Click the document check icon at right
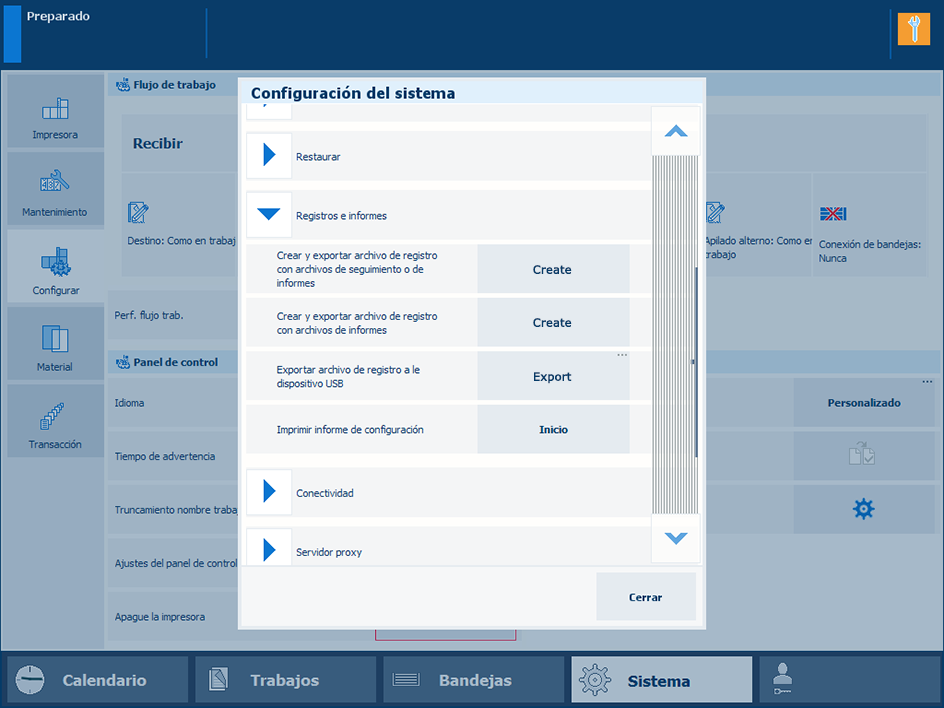This screenshot has width=944, height=708. pos(862,454)
